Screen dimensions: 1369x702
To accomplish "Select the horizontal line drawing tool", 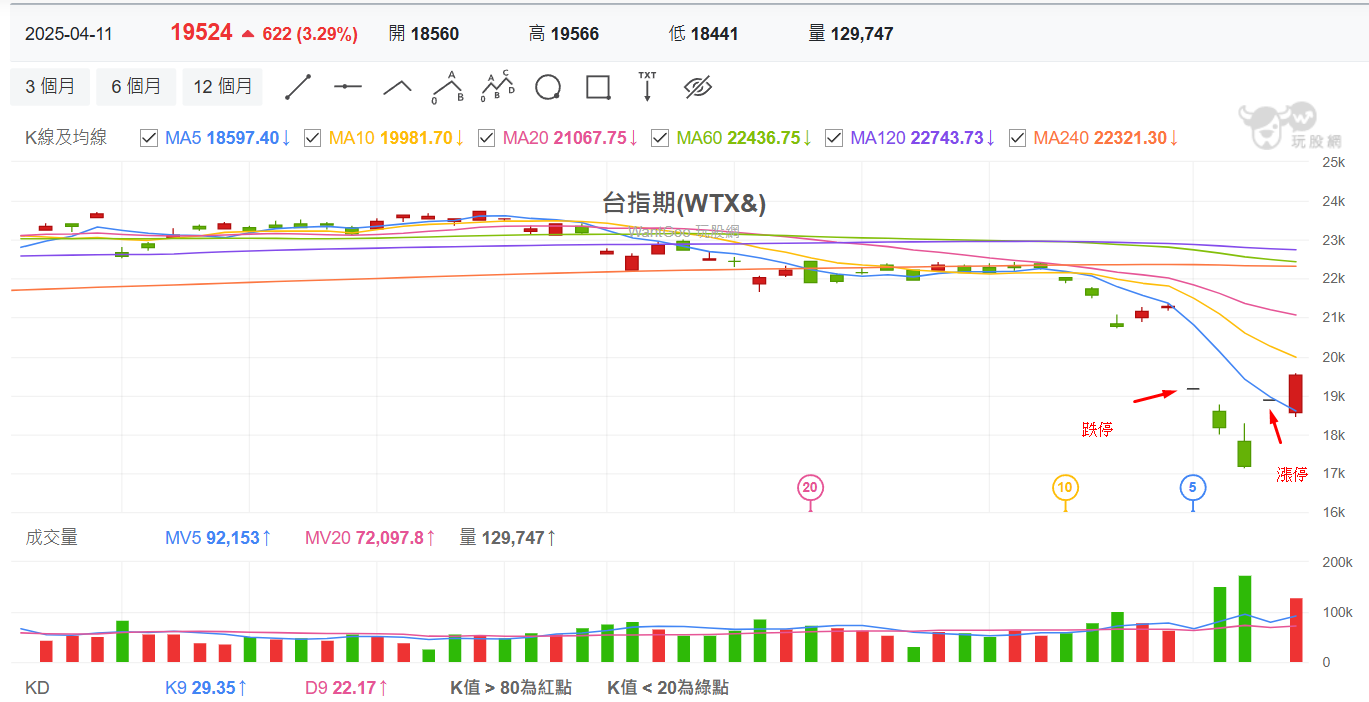I will (348, 88).
